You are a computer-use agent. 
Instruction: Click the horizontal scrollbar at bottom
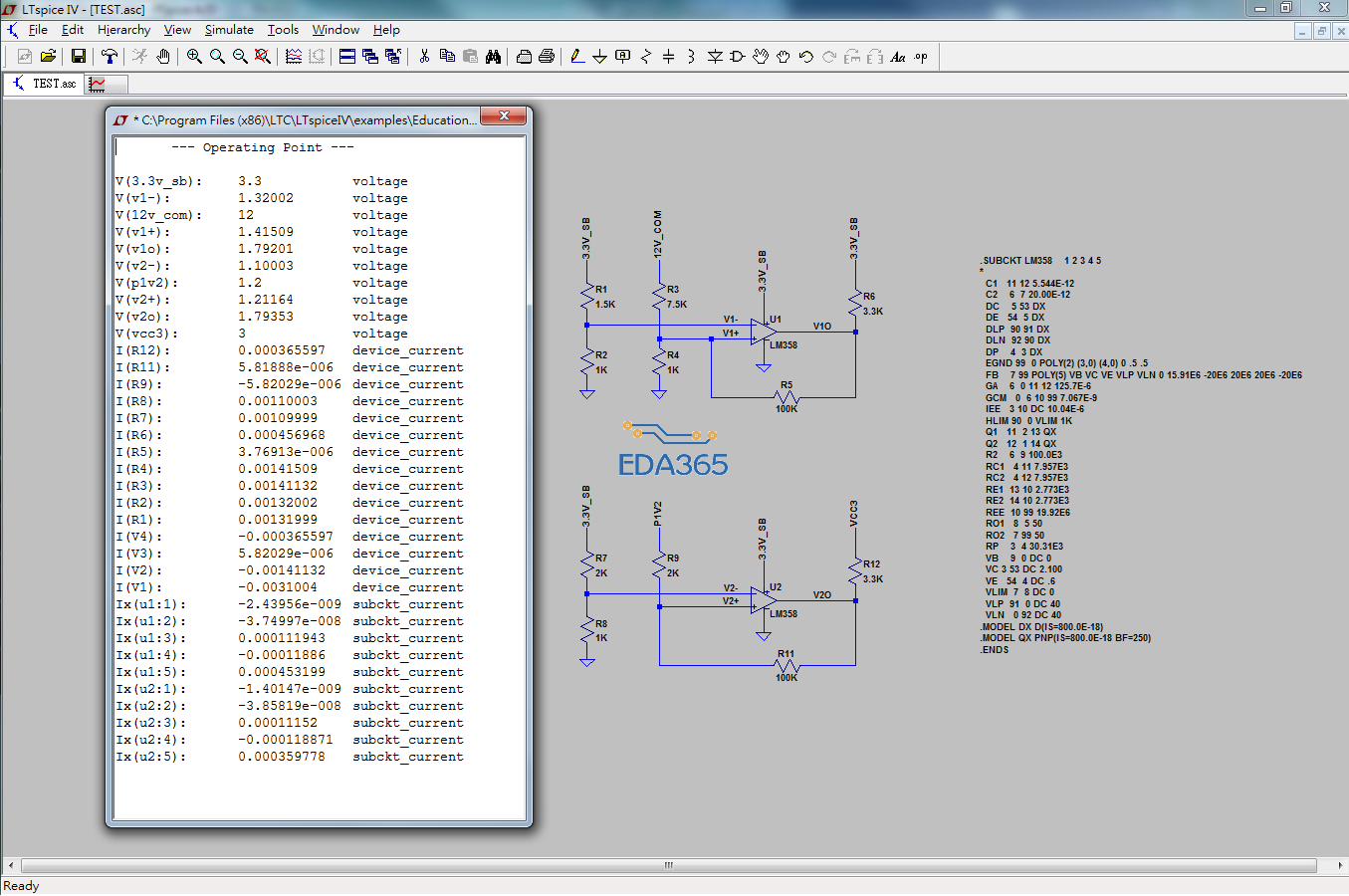tap(669, 865)
